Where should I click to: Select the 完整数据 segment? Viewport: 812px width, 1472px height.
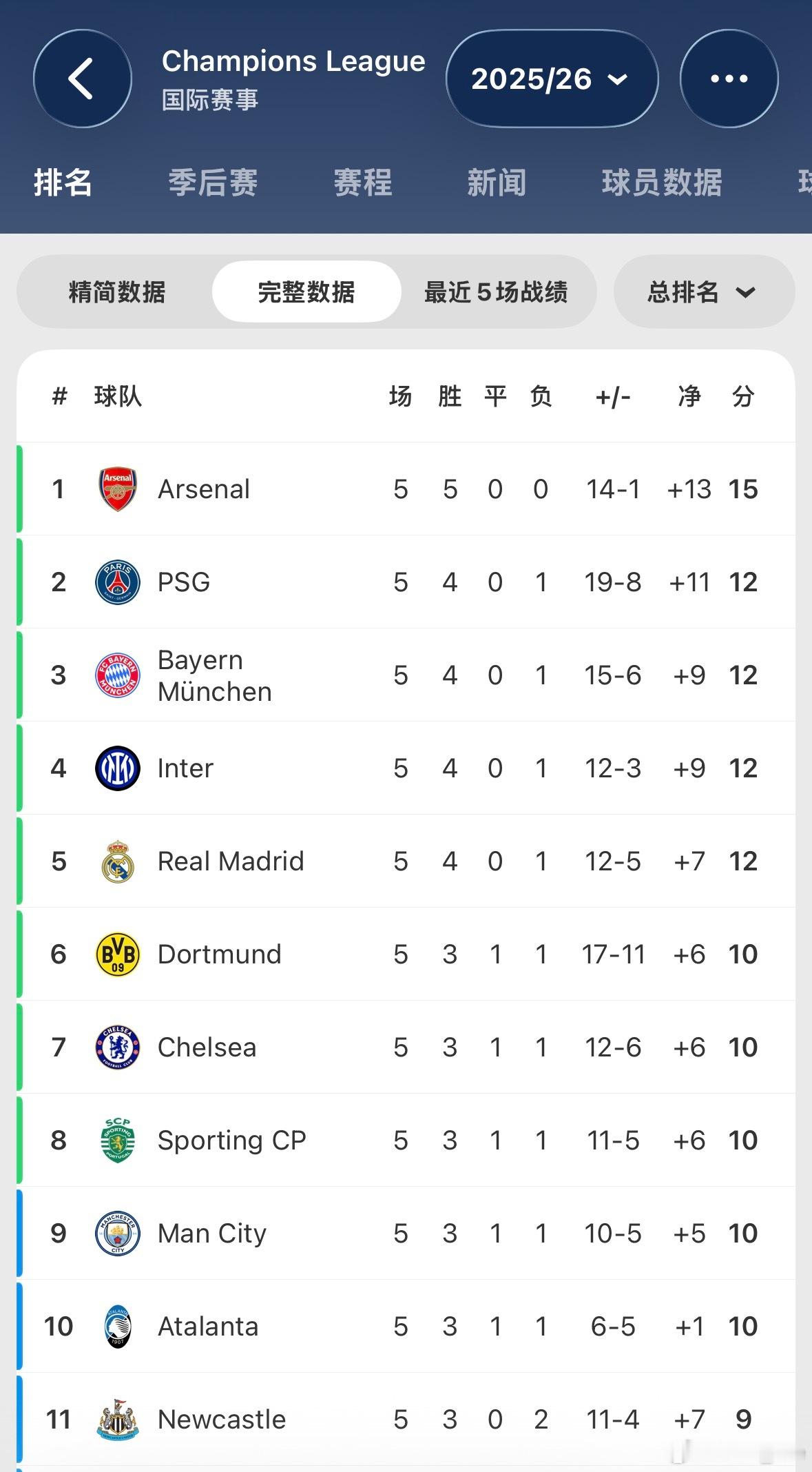[306, 292]
